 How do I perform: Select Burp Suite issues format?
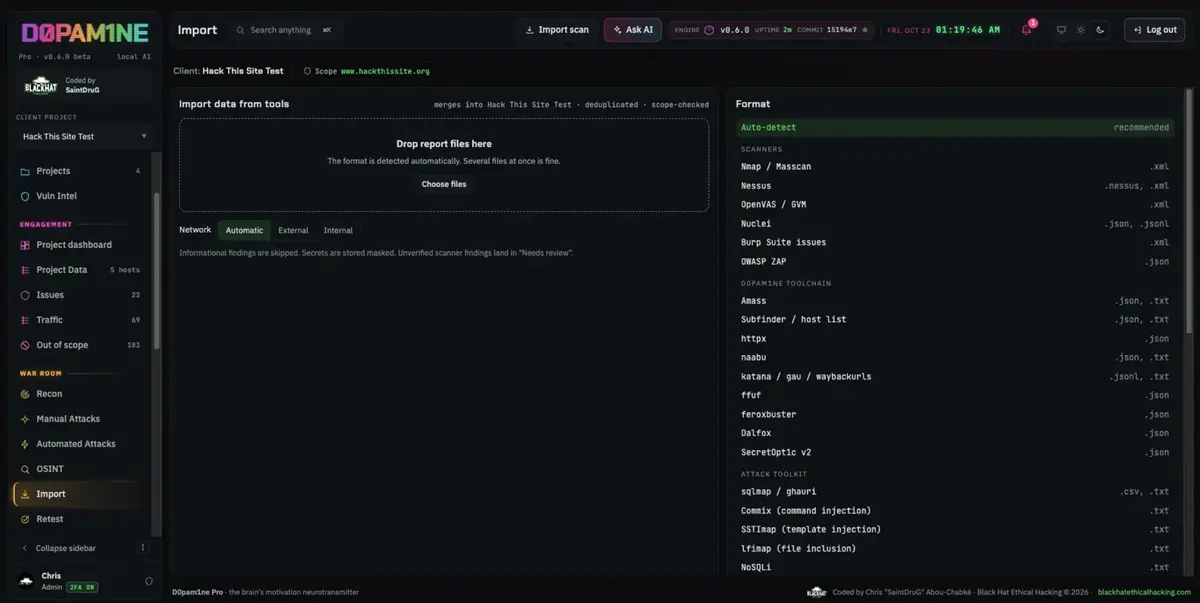[x=955, y=242]
